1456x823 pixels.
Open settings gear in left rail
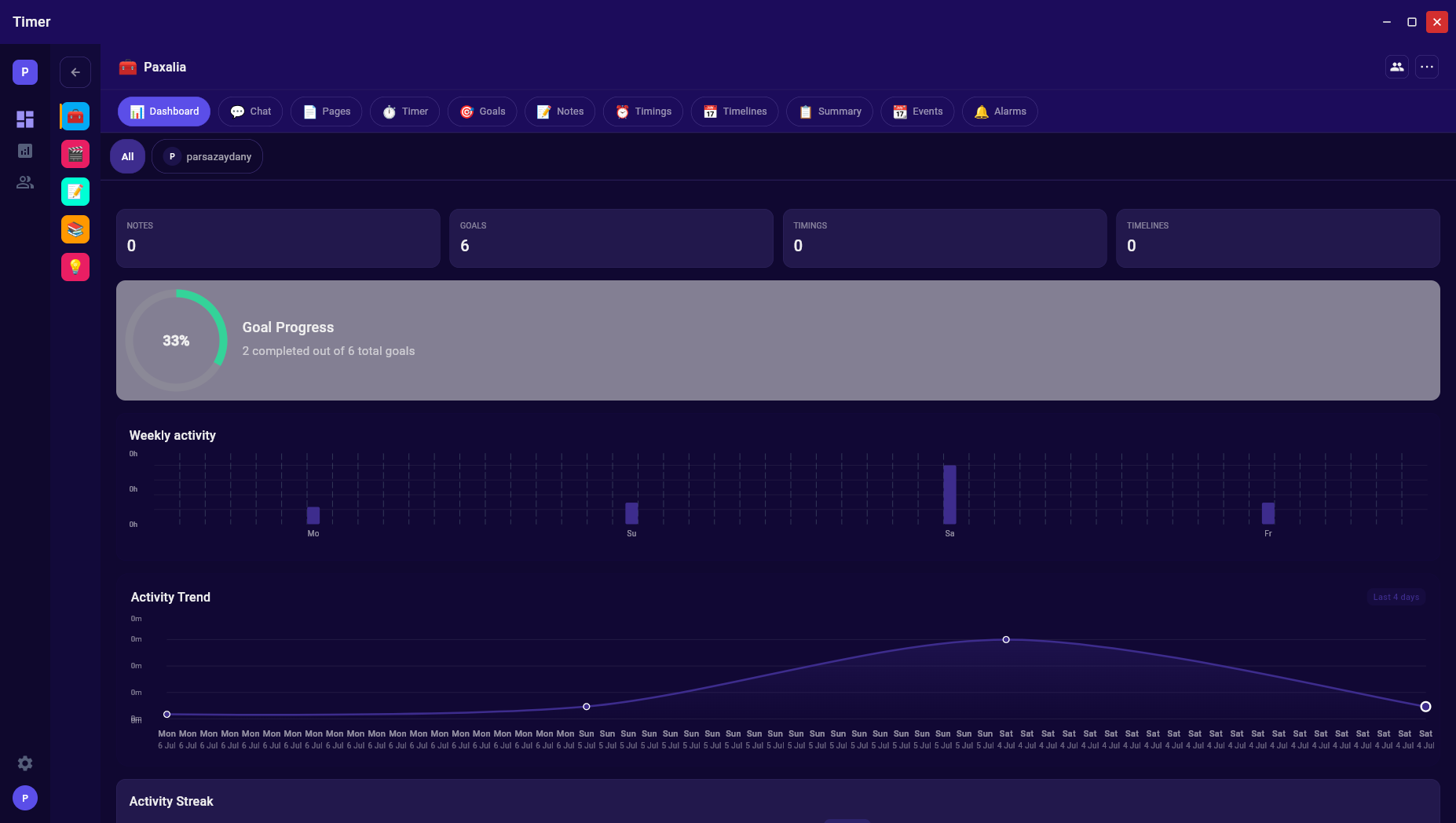25,763
